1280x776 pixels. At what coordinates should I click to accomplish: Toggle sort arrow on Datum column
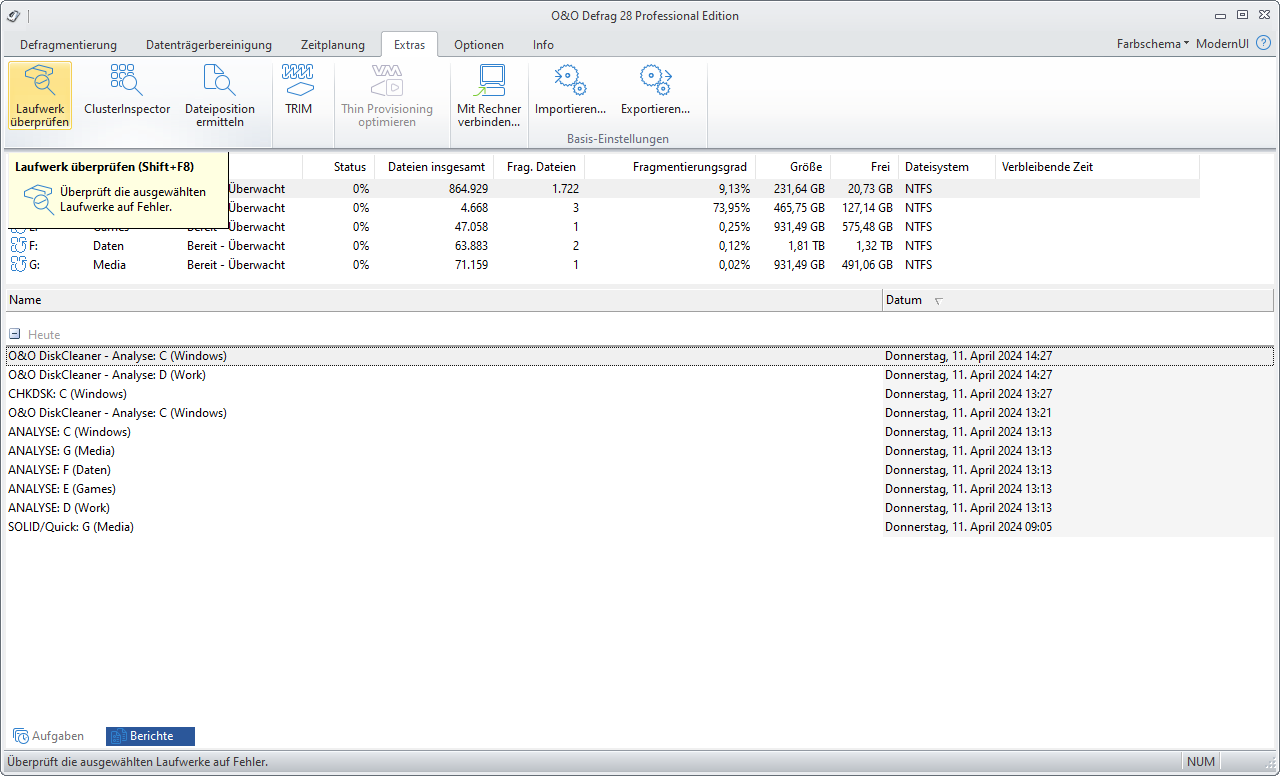pos(938,300)
